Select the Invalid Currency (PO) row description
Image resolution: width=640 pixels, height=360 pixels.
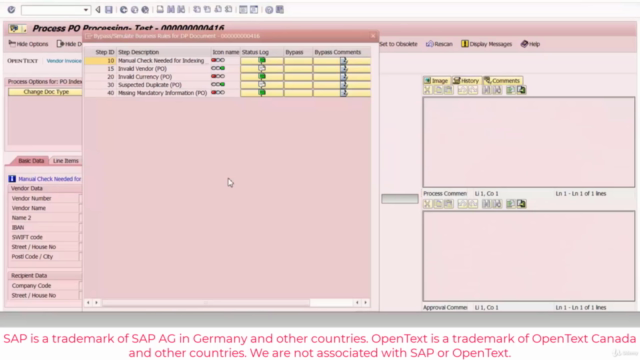(x=145, y=77)
